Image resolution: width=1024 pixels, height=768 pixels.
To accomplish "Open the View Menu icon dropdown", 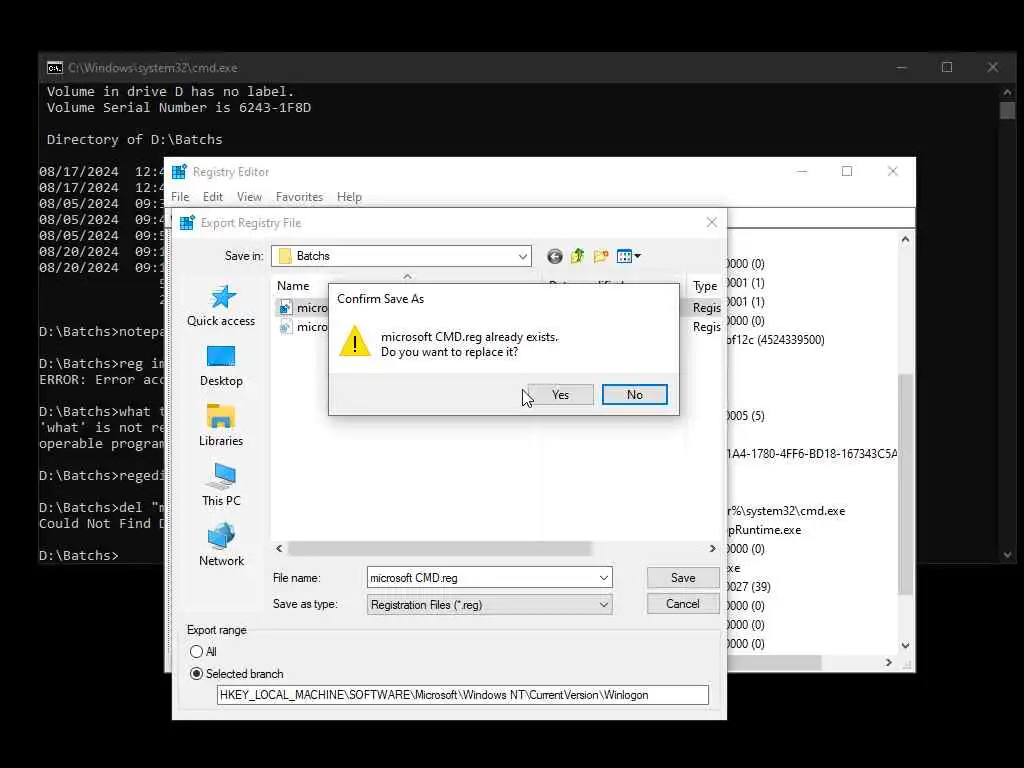I will point(629,257).
